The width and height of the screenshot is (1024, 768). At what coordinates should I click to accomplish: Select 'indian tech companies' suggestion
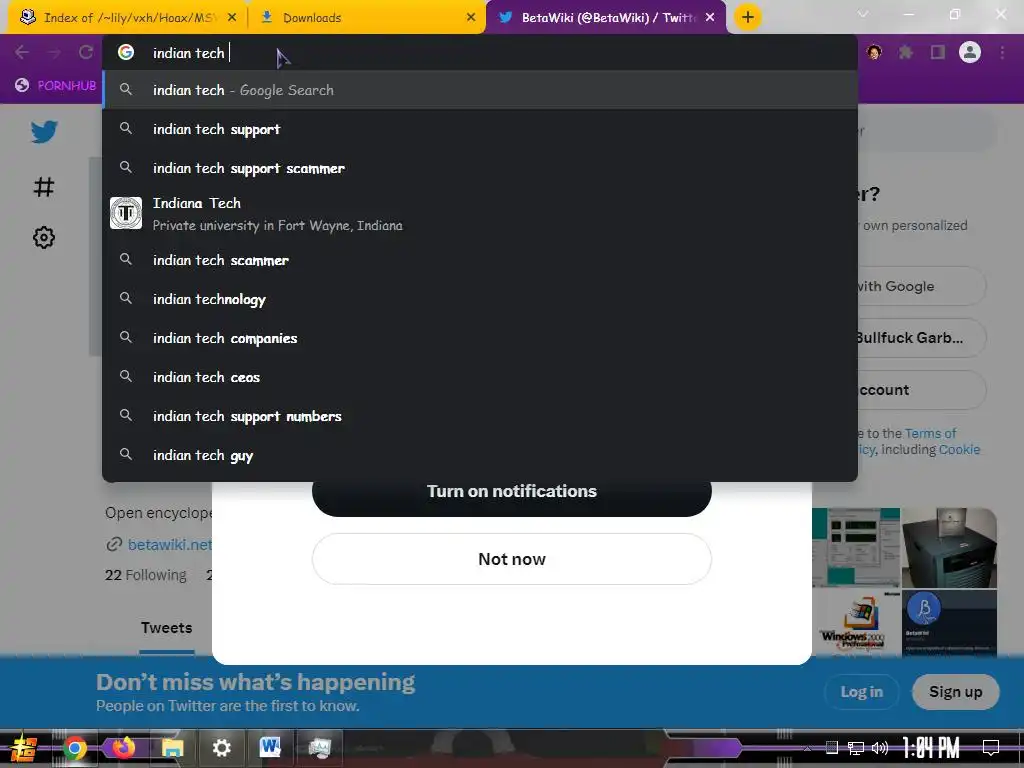(479, 338)
